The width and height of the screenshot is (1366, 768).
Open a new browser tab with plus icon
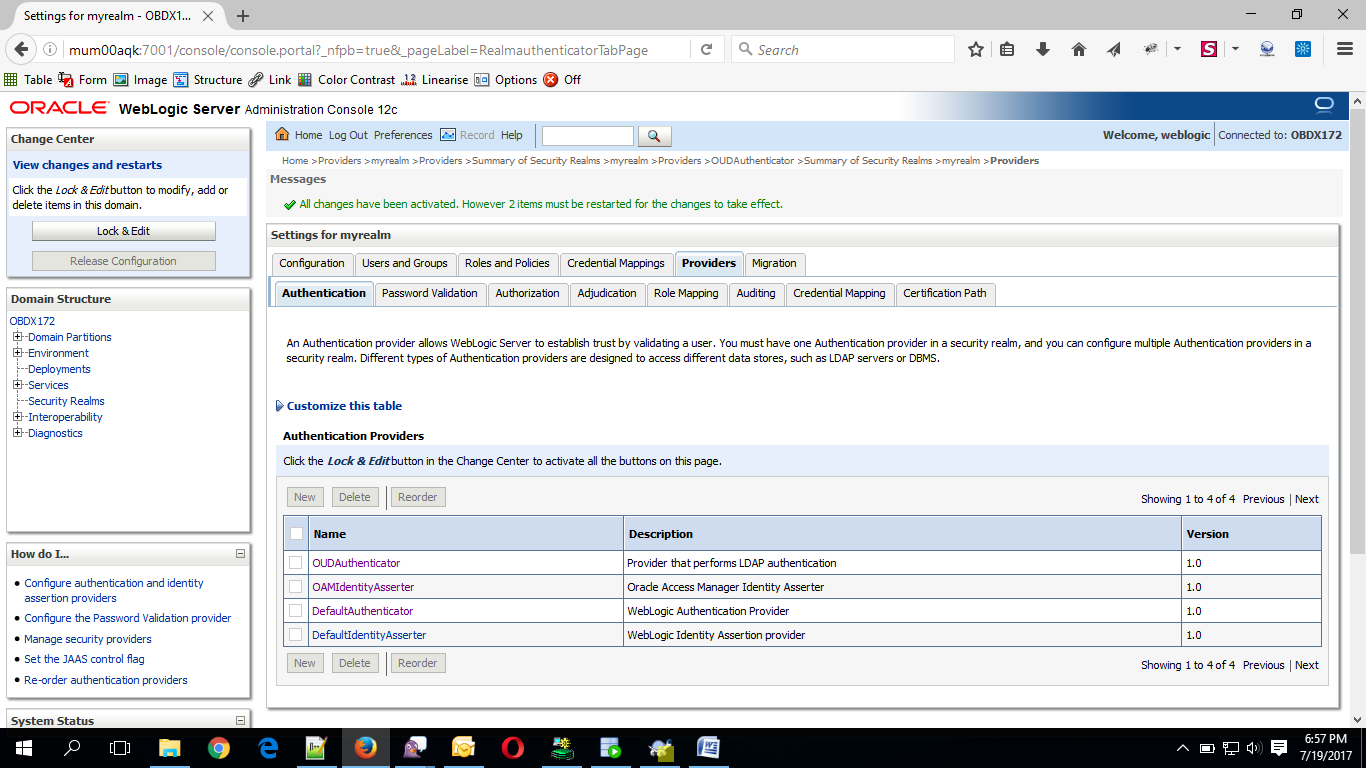[x=243, y=16]
